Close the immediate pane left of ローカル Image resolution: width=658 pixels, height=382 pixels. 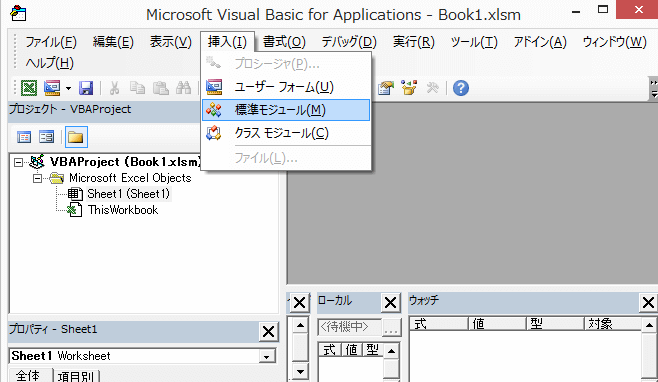[x=300, y=303]
